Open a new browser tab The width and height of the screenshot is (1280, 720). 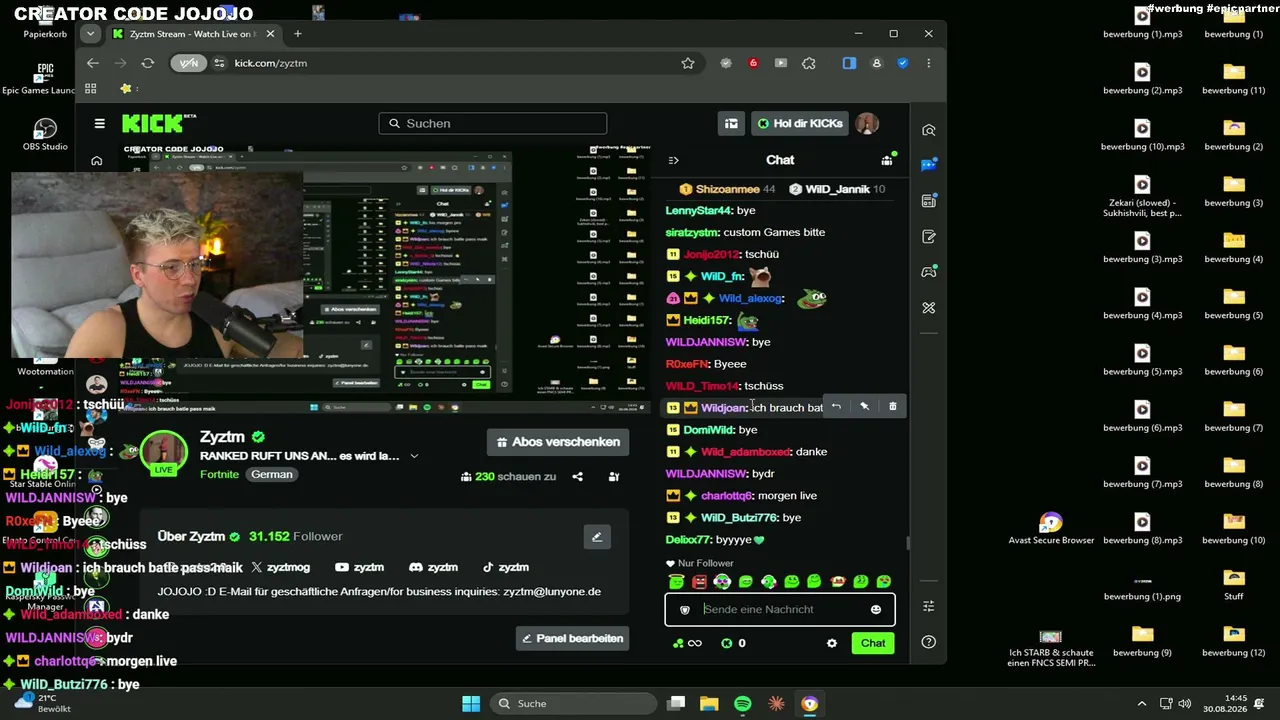click(297, 34)
